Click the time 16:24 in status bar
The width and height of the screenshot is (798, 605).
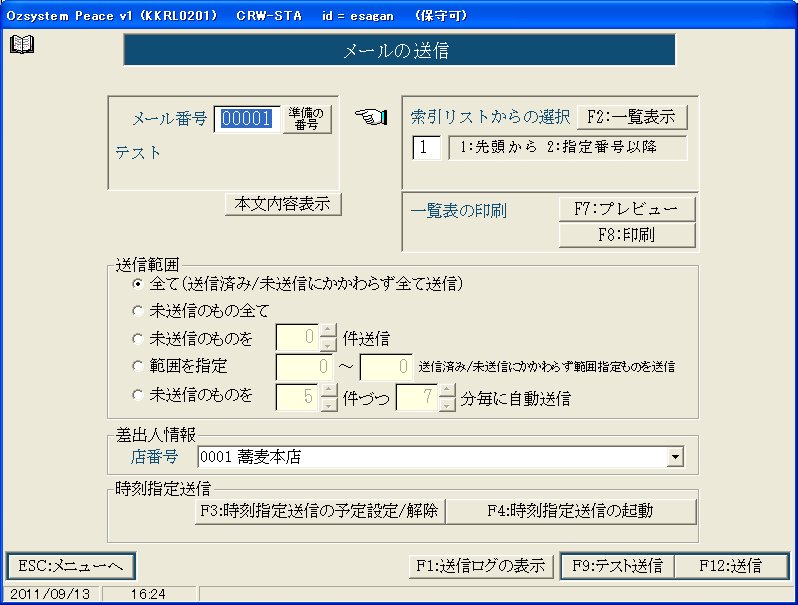click(x=148, y=594)
